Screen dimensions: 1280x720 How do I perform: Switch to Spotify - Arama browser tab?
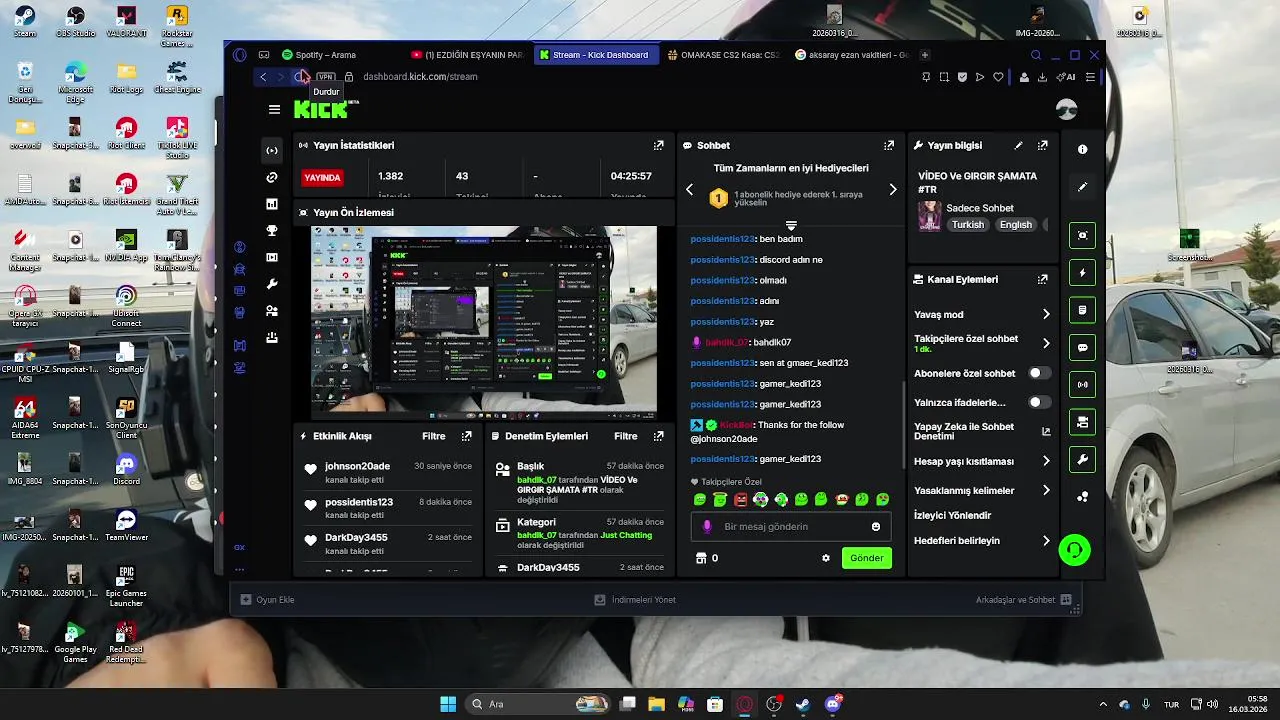click(x=338, y=55)
